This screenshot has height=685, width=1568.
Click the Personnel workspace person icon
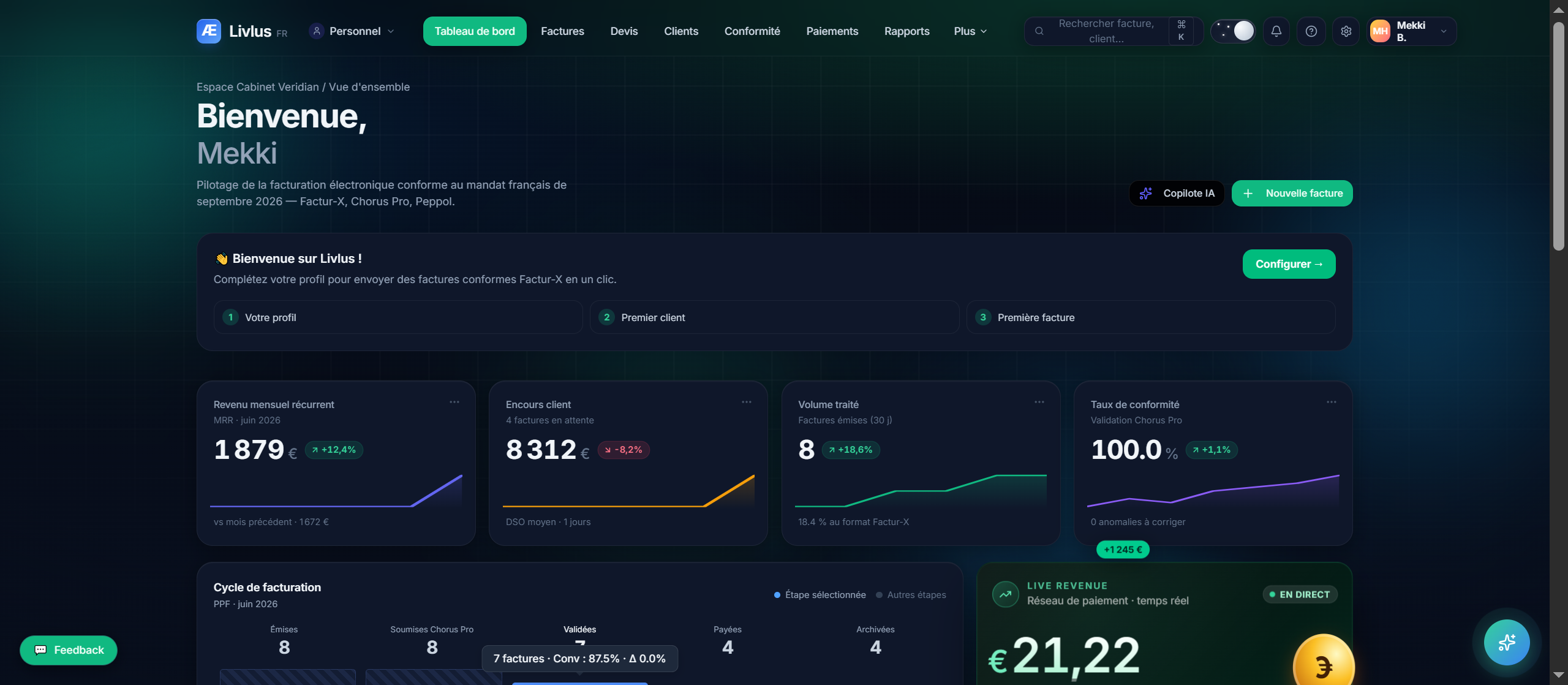317,31
